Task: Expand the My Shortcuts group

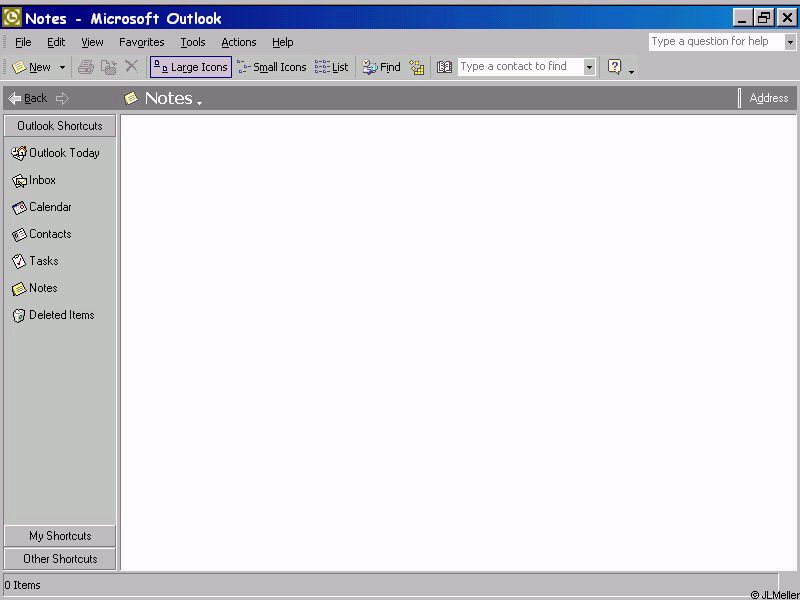Action: coord(60,536)
